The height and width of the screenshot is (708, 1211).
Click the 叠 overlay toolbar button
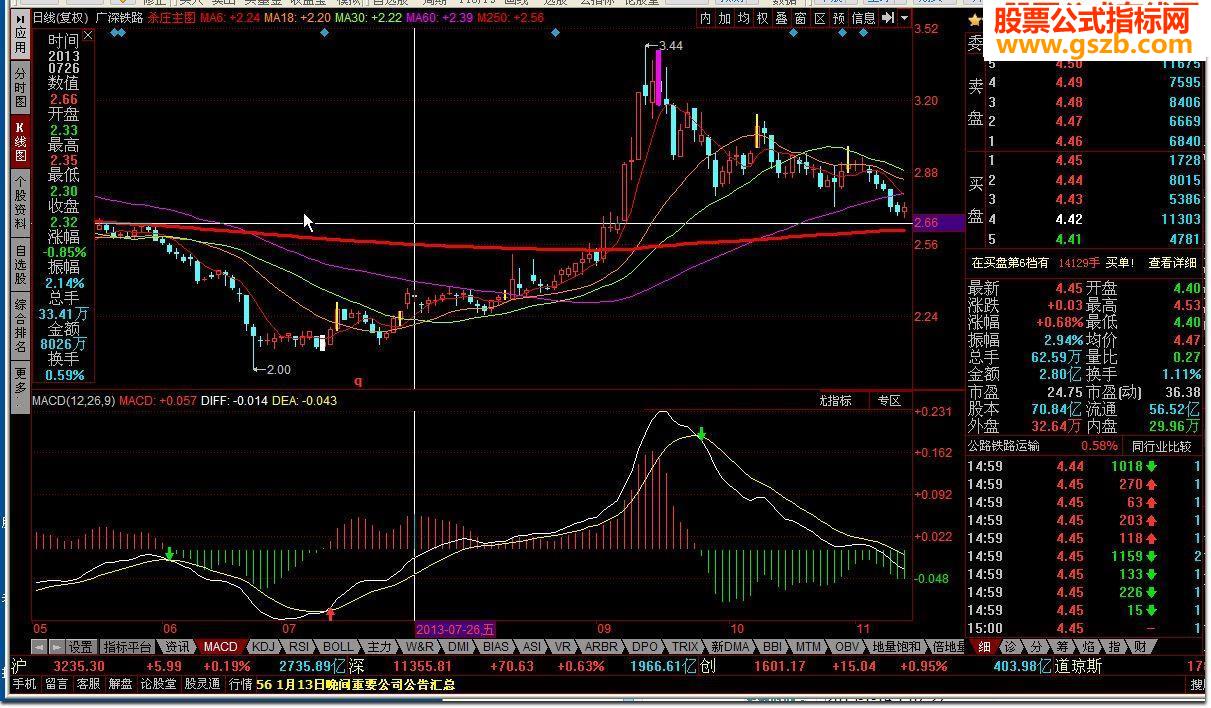click(782, 18)
